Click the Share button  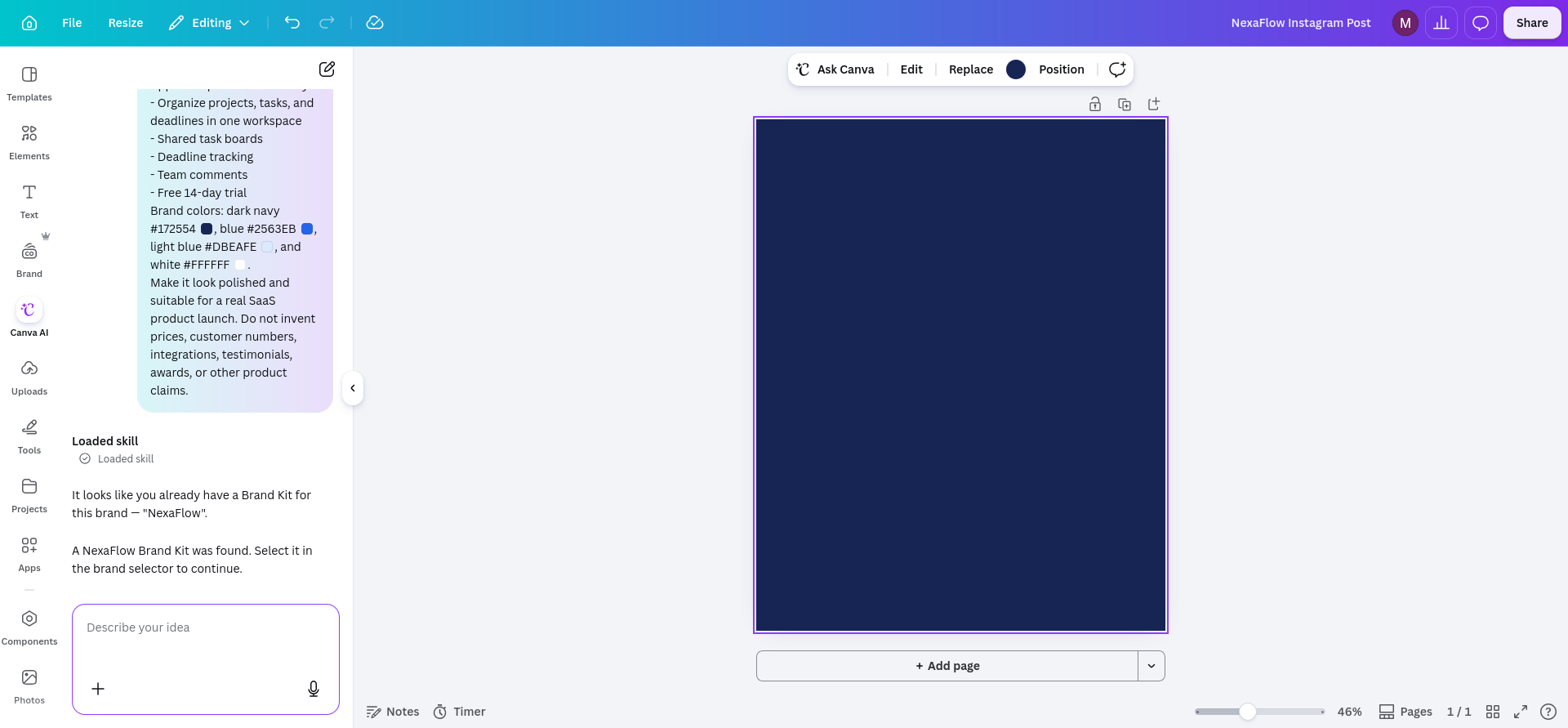tap(1532, 23)
